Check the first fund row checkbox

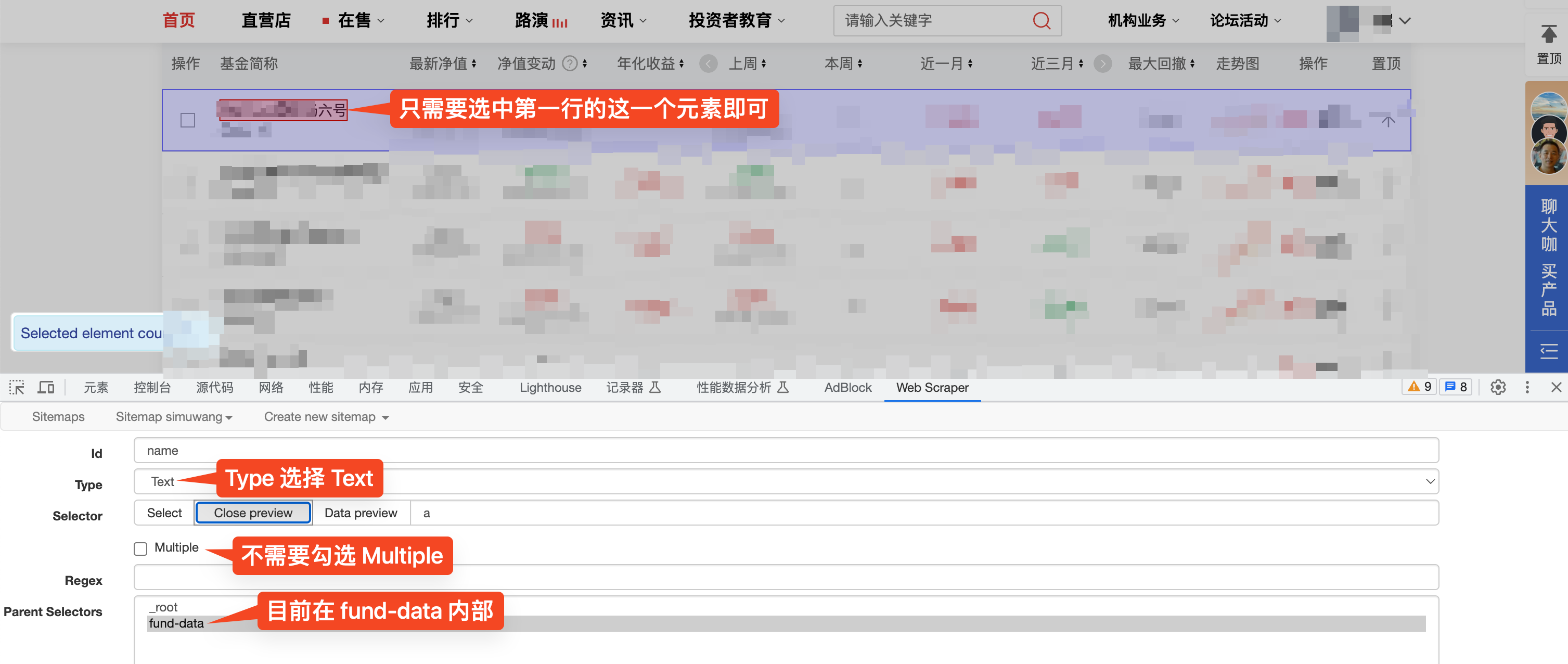(x=187, y=120)
